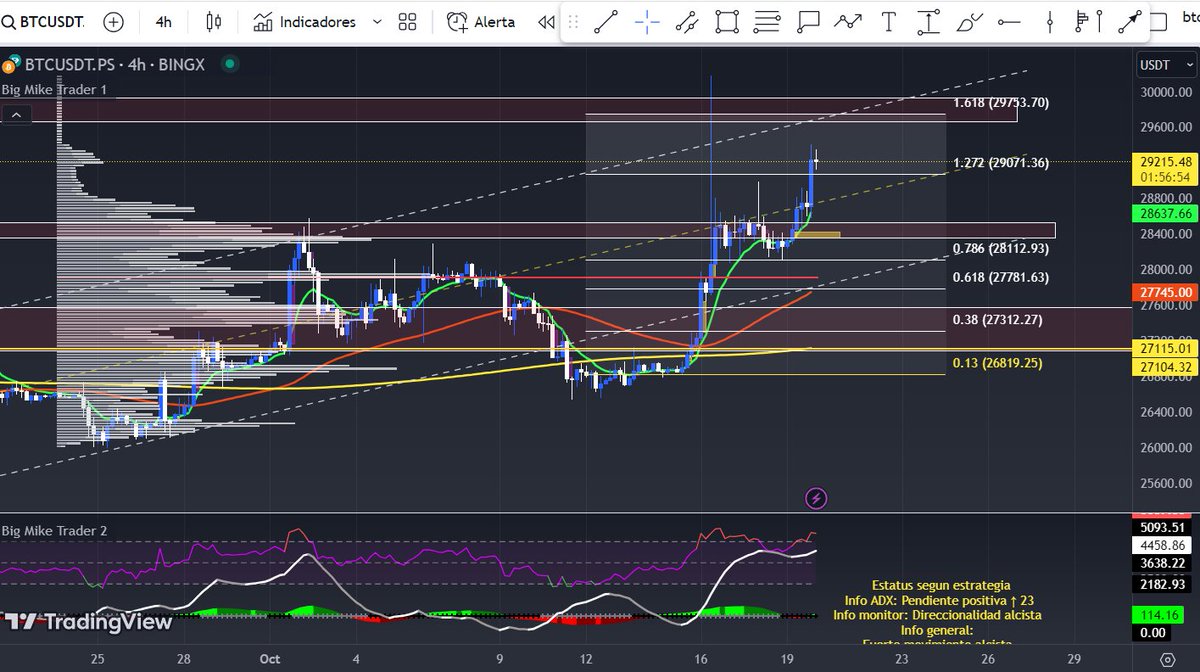Select the Vertical Line tool
Viewport: 1200px width, 672px height.
1049,21
